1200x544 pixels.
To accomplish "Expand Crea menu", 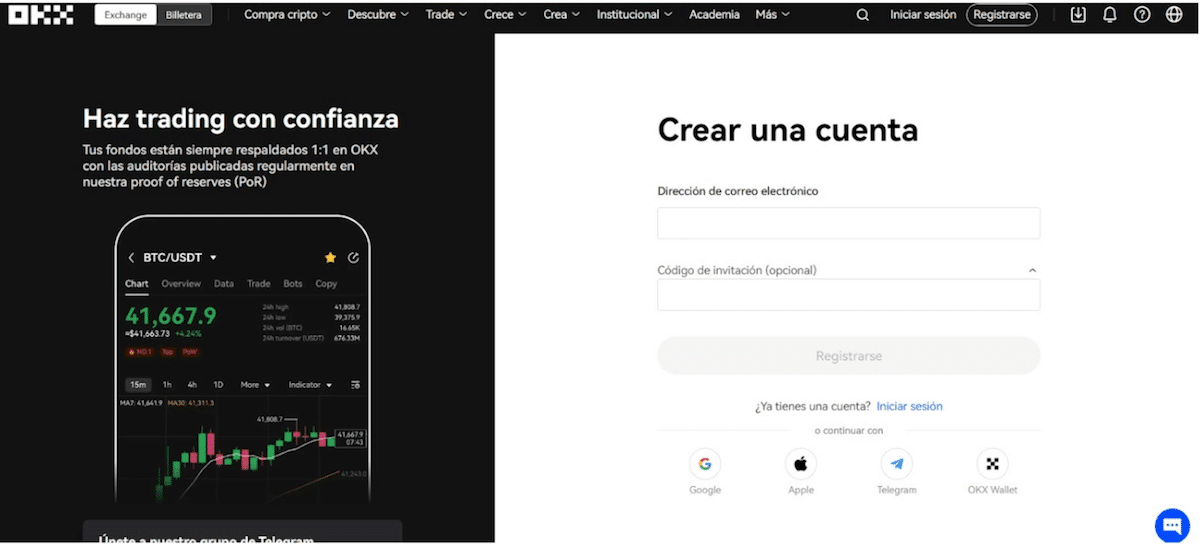I will [563, 15].
